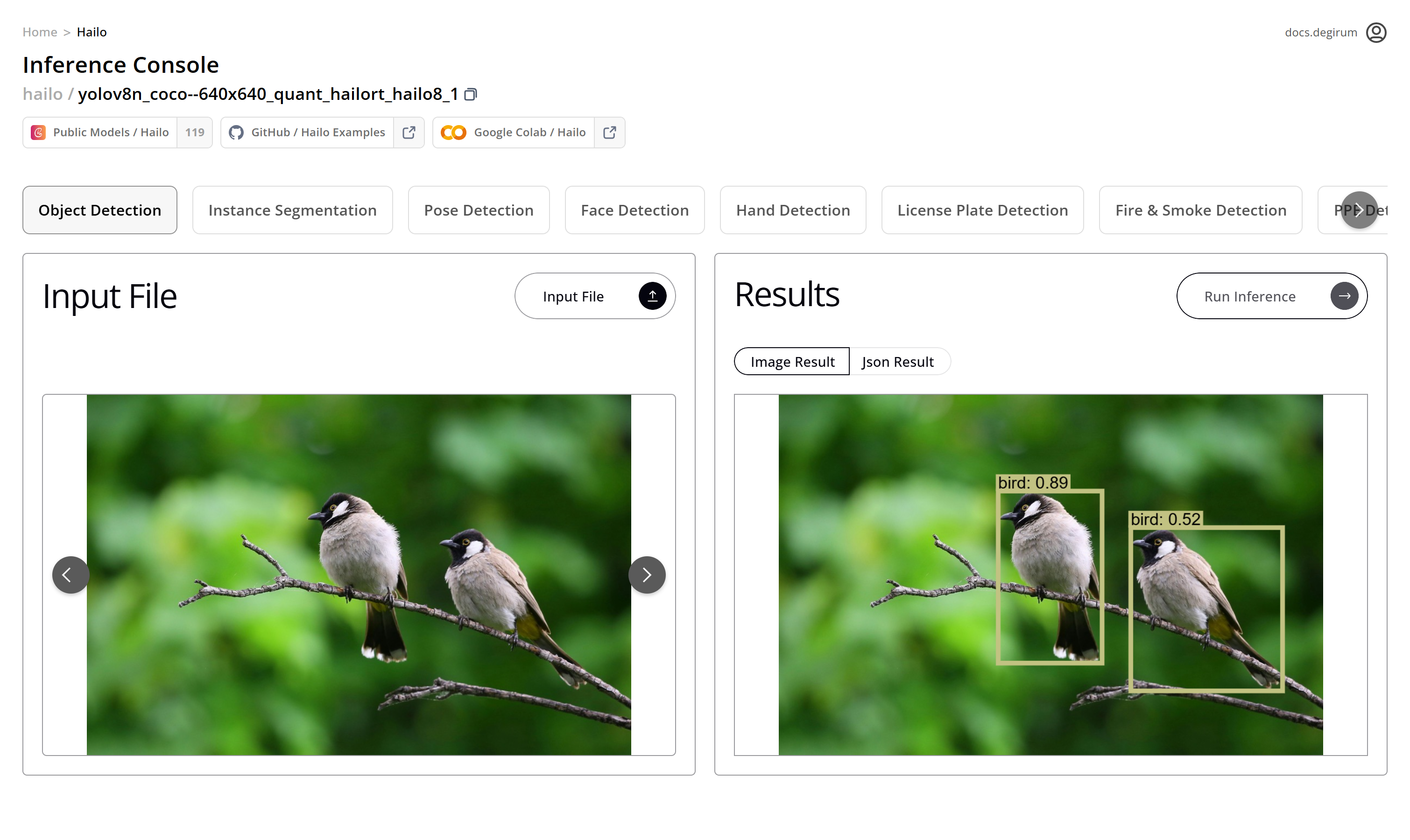Click the Google Colab logo
This screenshot has width=1410, height=840.
453,133
